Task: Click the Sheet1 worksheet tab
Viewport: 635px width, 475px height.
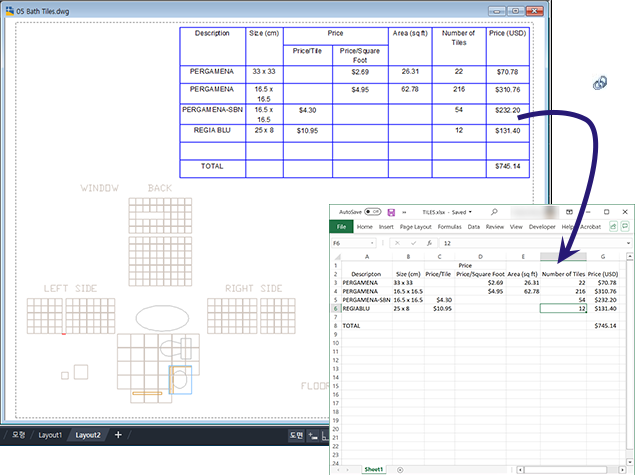Action: [373, 469]
